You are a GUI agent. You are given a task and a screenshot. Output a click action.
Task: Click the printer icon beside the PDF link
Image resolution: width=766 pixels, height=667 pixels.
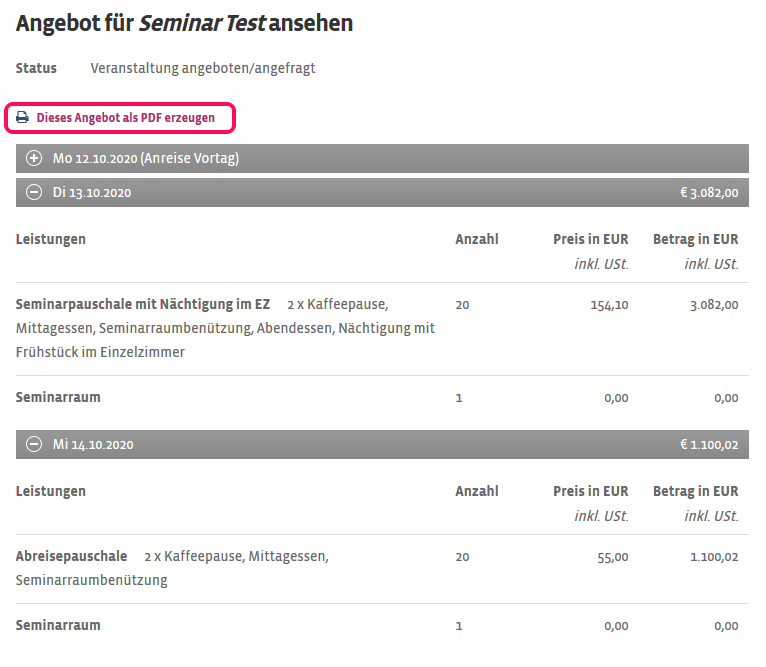pos(22,118)
